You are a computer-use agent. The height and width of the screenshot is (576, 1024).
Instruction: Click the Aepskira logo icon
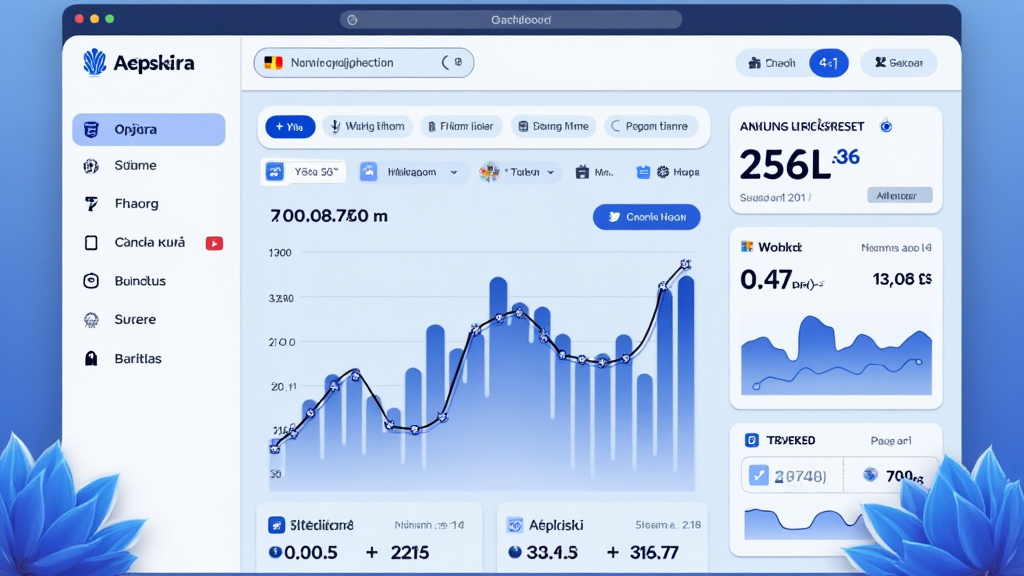point(95,63)
